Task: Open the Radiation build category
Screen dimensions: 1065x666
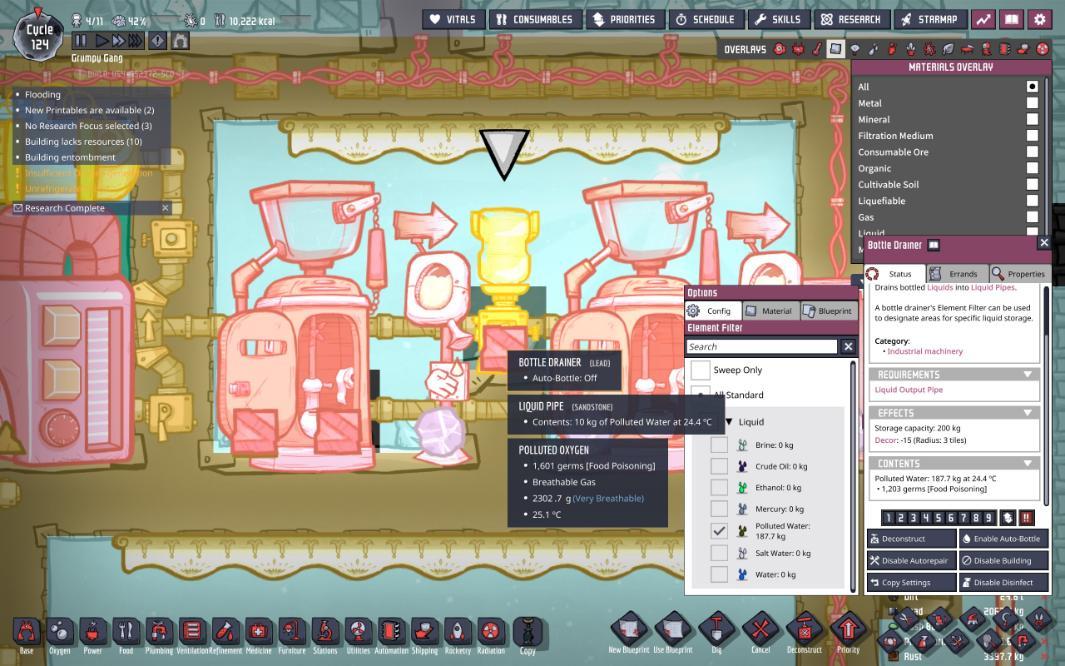Action: coord(490,631)
